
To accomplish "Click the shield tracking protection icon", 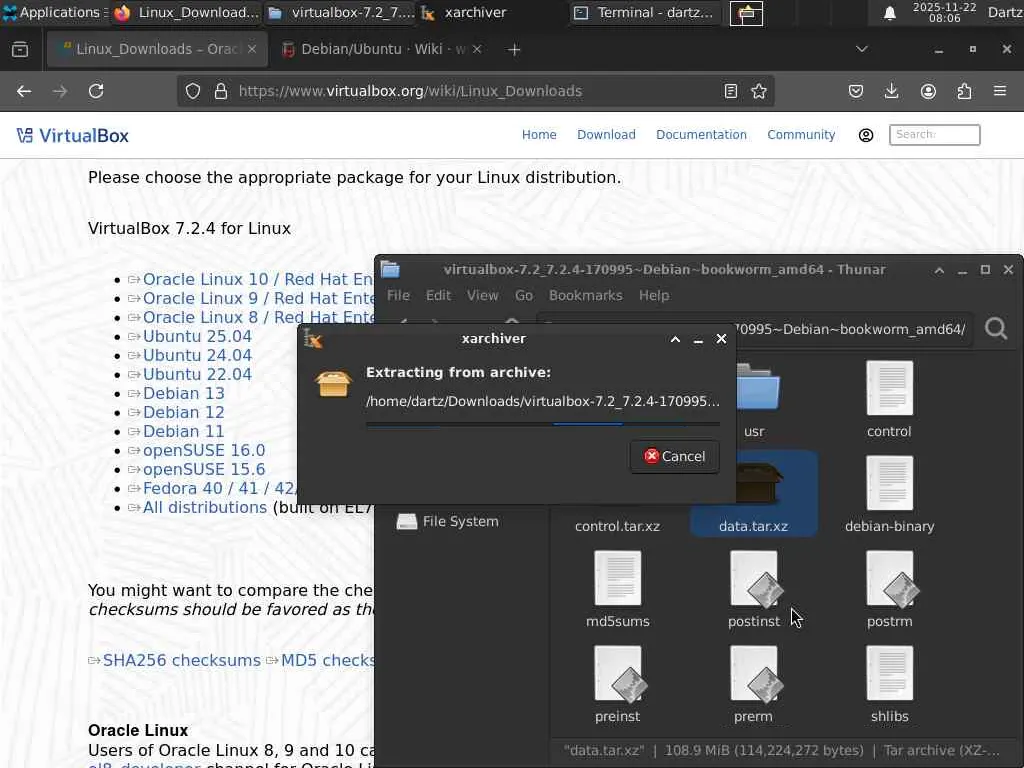I will (193, 91).
